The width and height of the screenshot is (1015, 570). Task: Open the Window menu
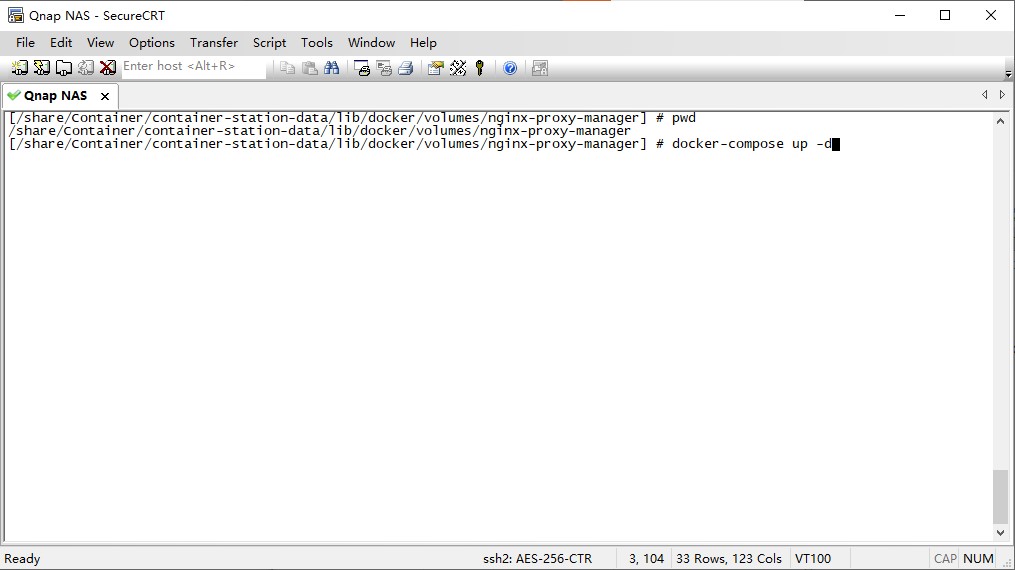click(372, 43)
